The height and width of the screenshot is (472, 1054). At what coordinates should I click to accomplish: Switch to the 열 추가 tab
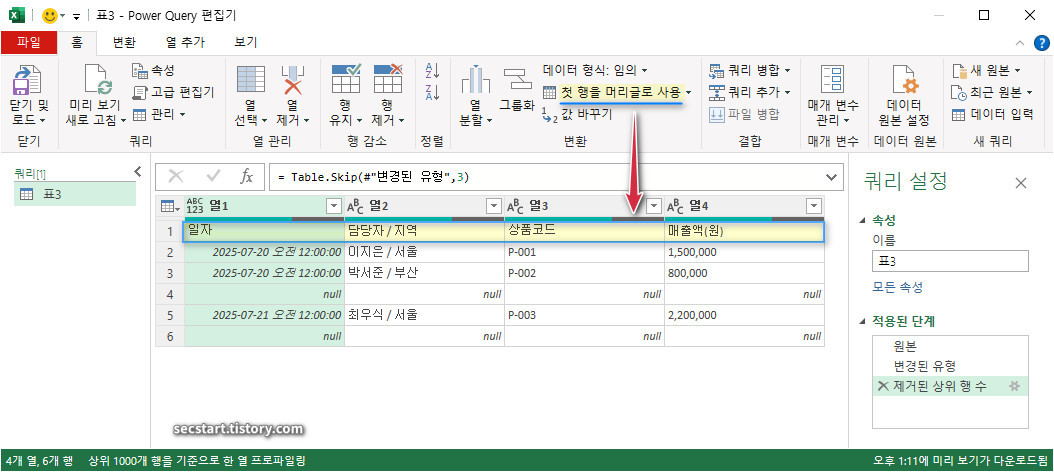coord(186,42)
